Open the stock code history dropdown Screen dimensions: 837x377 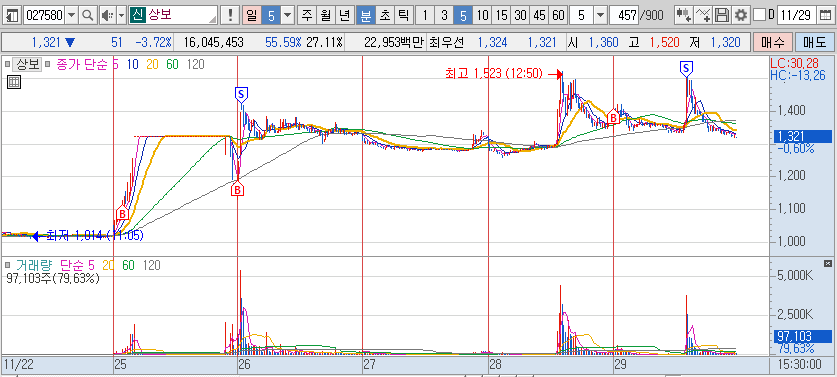(72, 15)
